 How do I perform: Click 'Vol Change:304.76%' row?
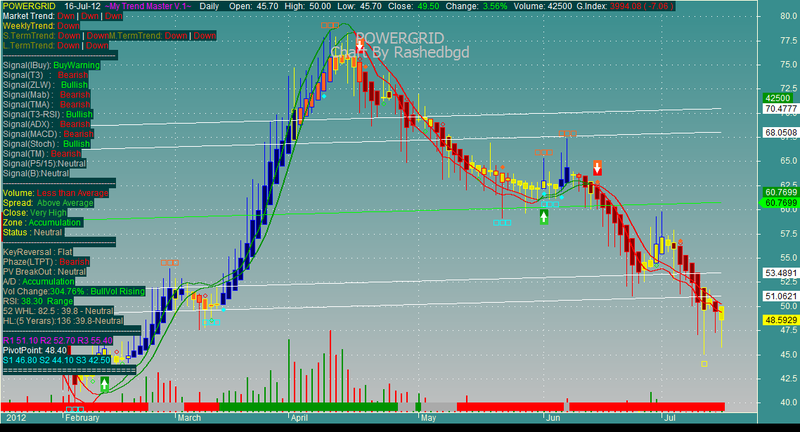(74, 291)
